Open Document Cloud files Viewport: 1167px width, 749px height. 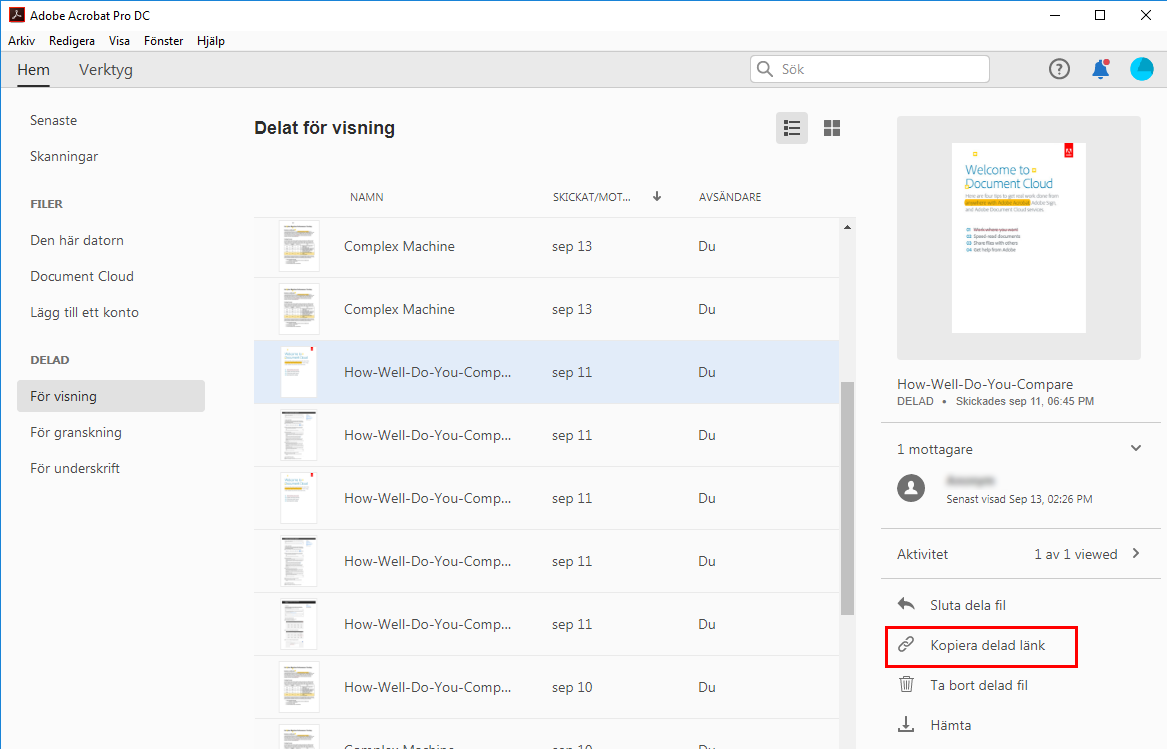82,276
